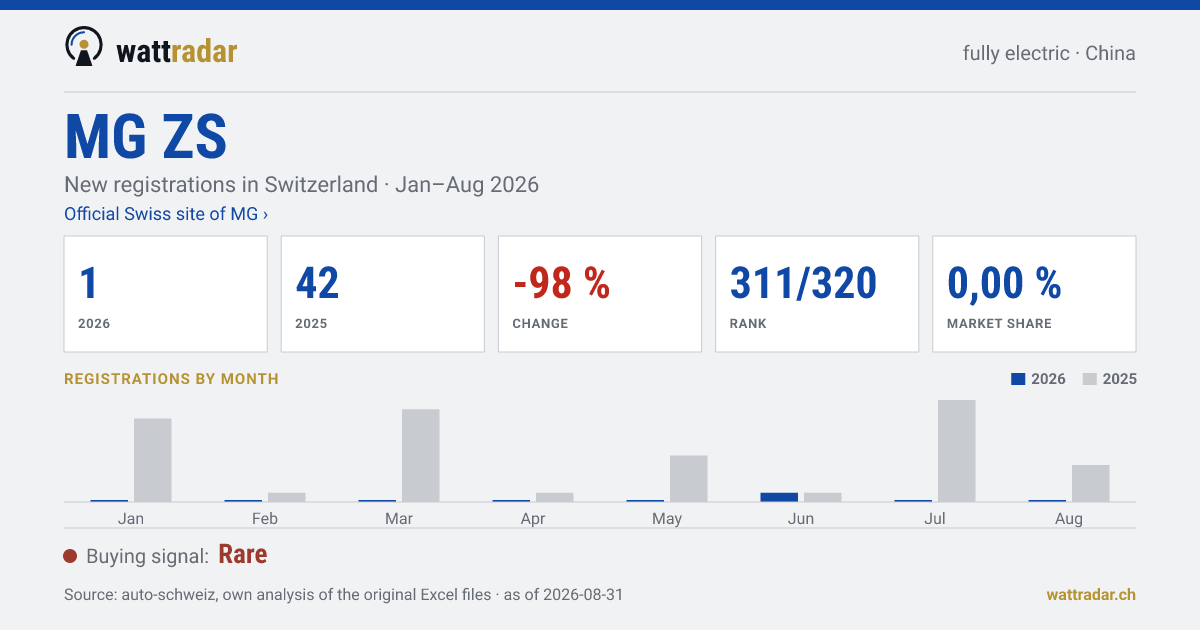Click the grey August 2025 bar

point(1091,483)
